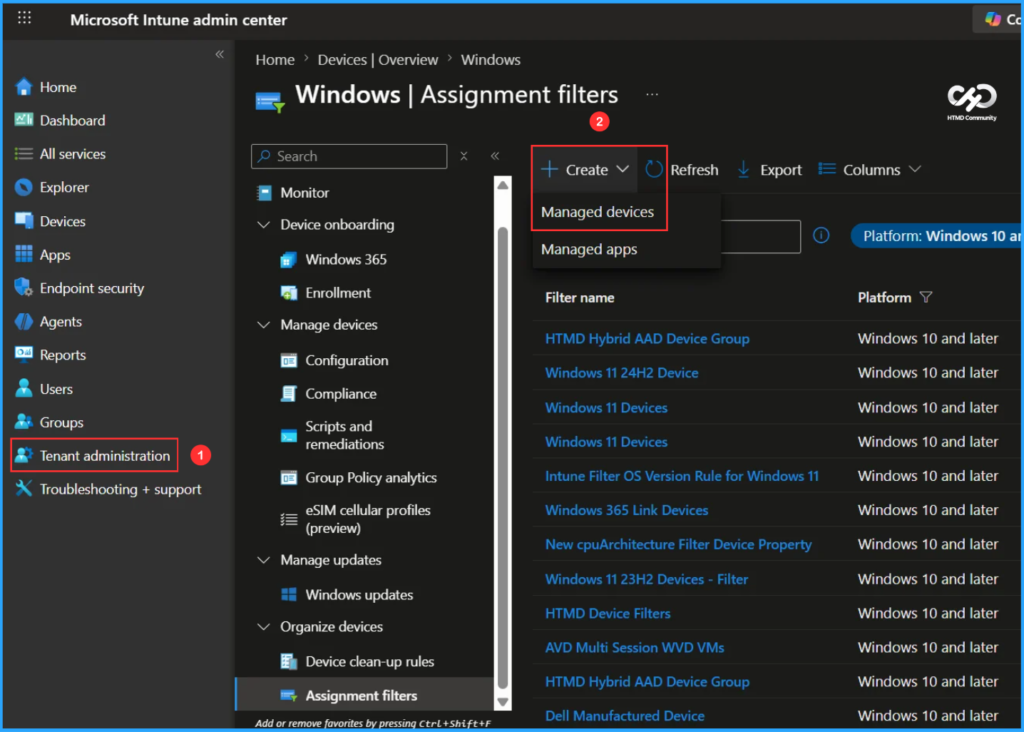Click the Platform: Windows 10 filter pill
The width and height of the screenshot is (1024, 732).
coord(937,236)
